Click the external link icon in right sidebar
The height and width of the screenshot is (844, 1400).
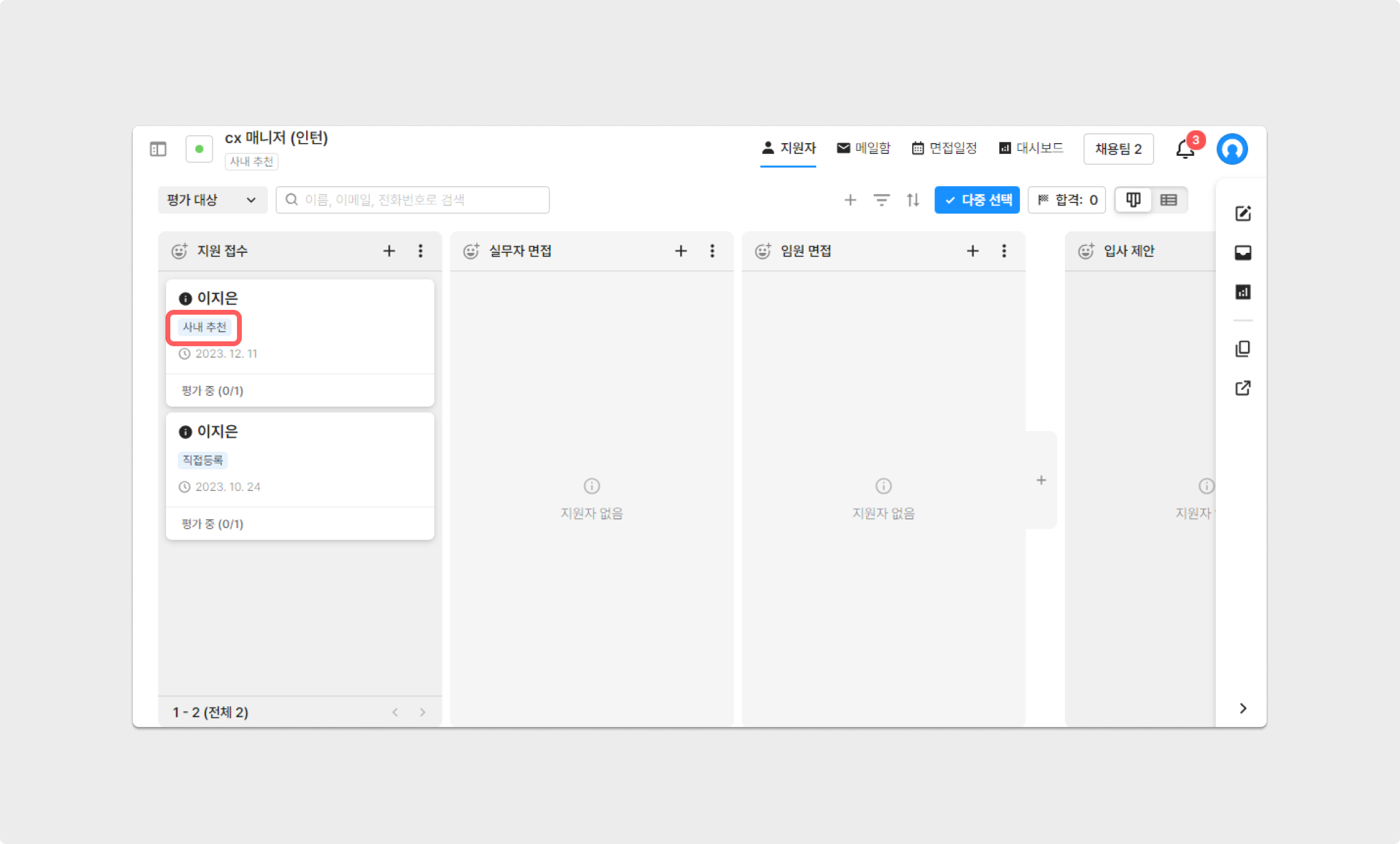point(1243,388)
